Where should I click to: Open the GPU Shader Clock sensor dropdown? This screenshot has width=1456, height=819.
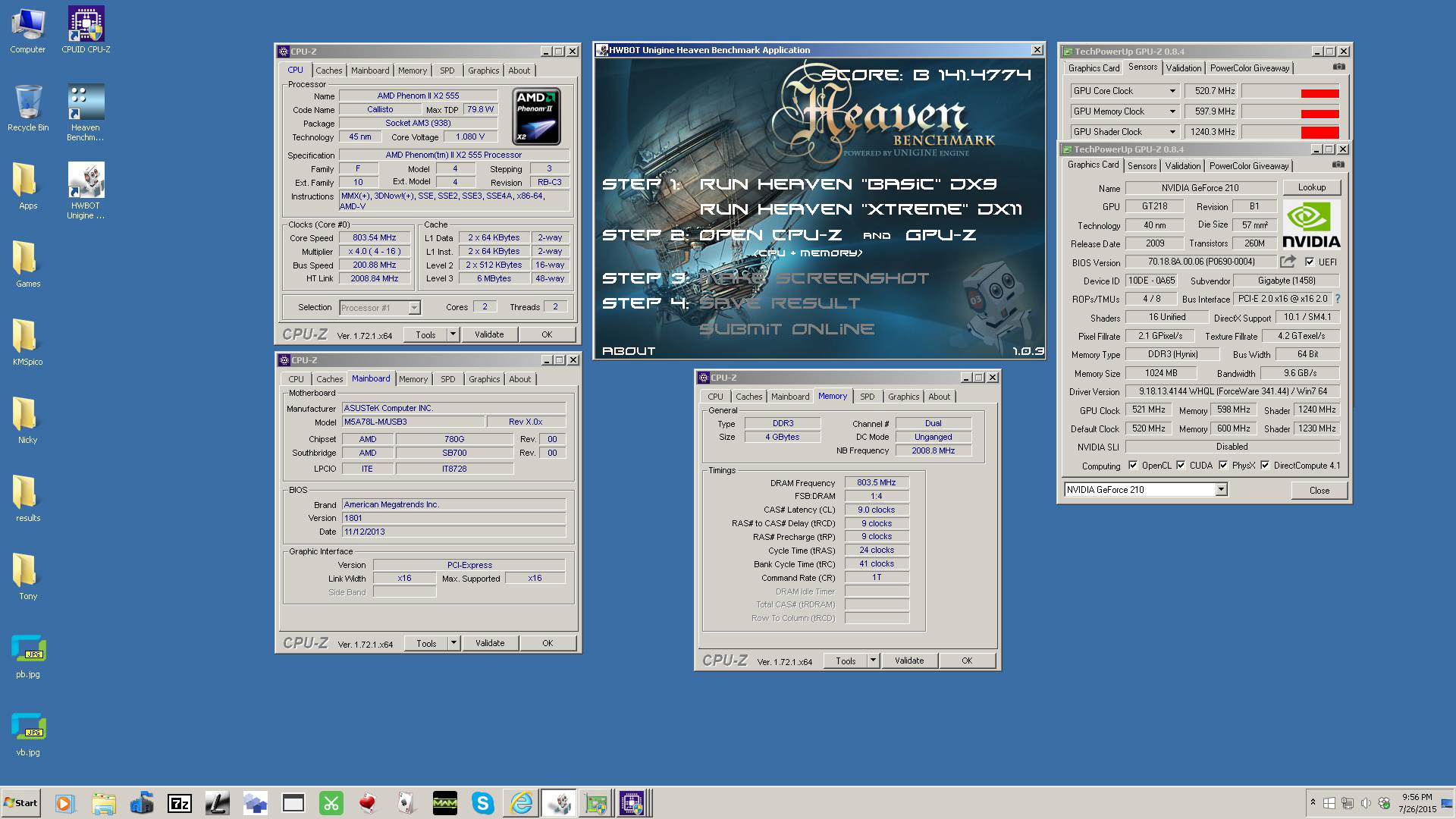pyautogui.click(x=1172, y=132)
